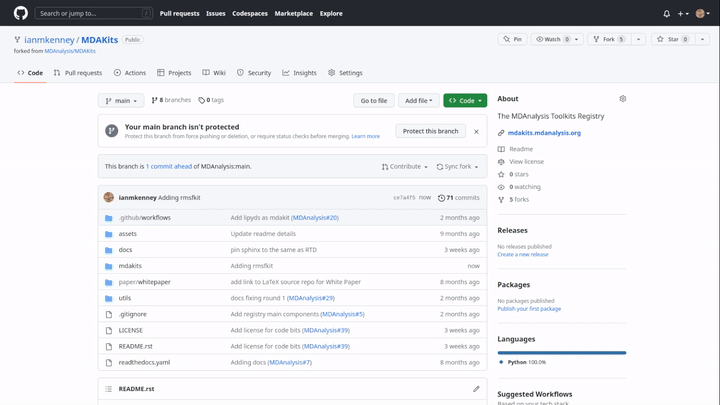The width and height of the screenshot is (720, 405).
Task: View the 8 branches link
Action: [x=171, y=100]
